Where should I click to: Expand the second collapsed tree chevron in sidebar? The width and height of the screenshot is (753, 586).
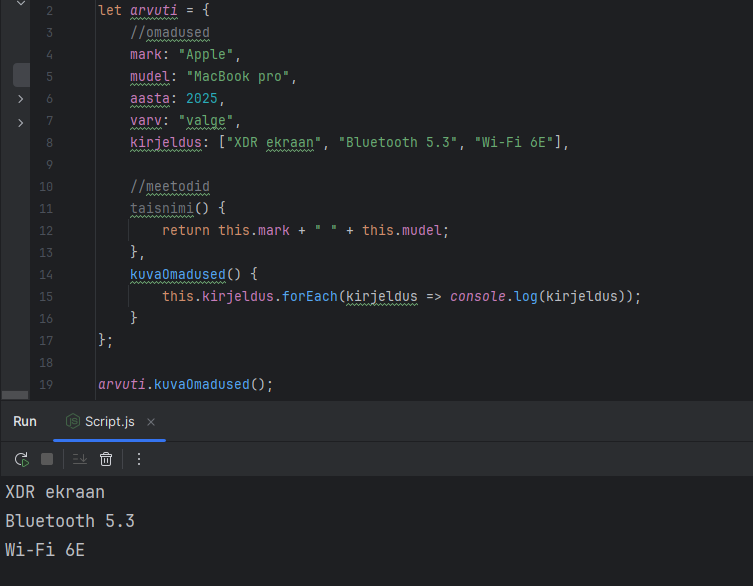[21, 122]
